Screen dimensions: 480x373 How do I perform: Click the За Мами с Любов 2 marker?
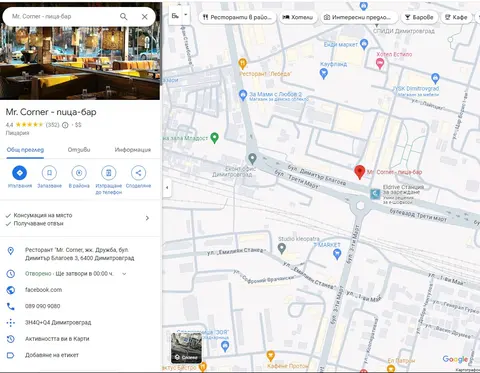243,95
